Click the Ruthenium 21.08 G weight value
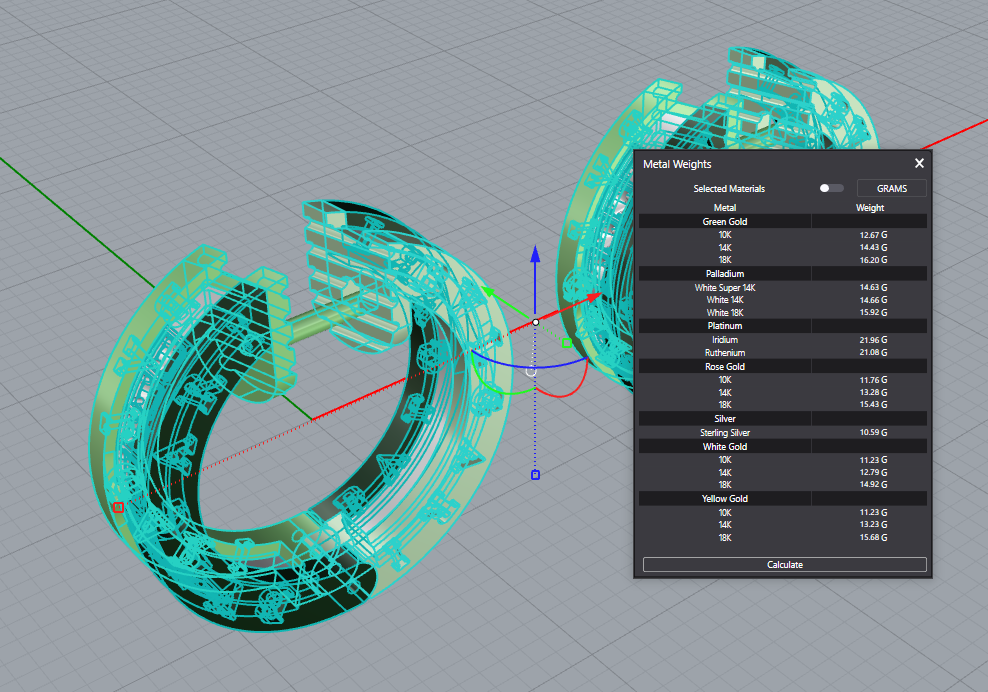 872,353
